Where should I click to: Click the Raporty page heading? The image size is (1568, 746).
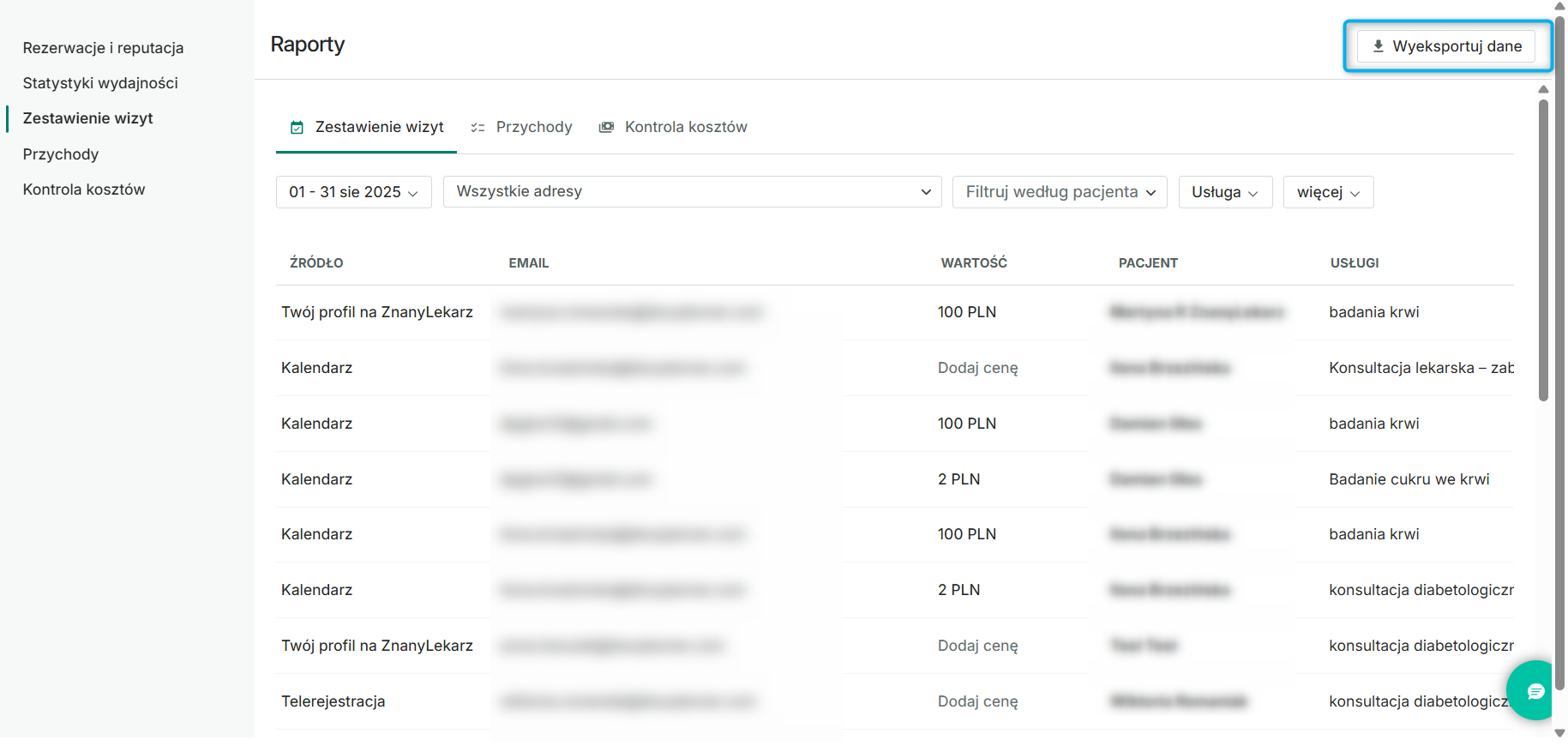tap(308, 45)
